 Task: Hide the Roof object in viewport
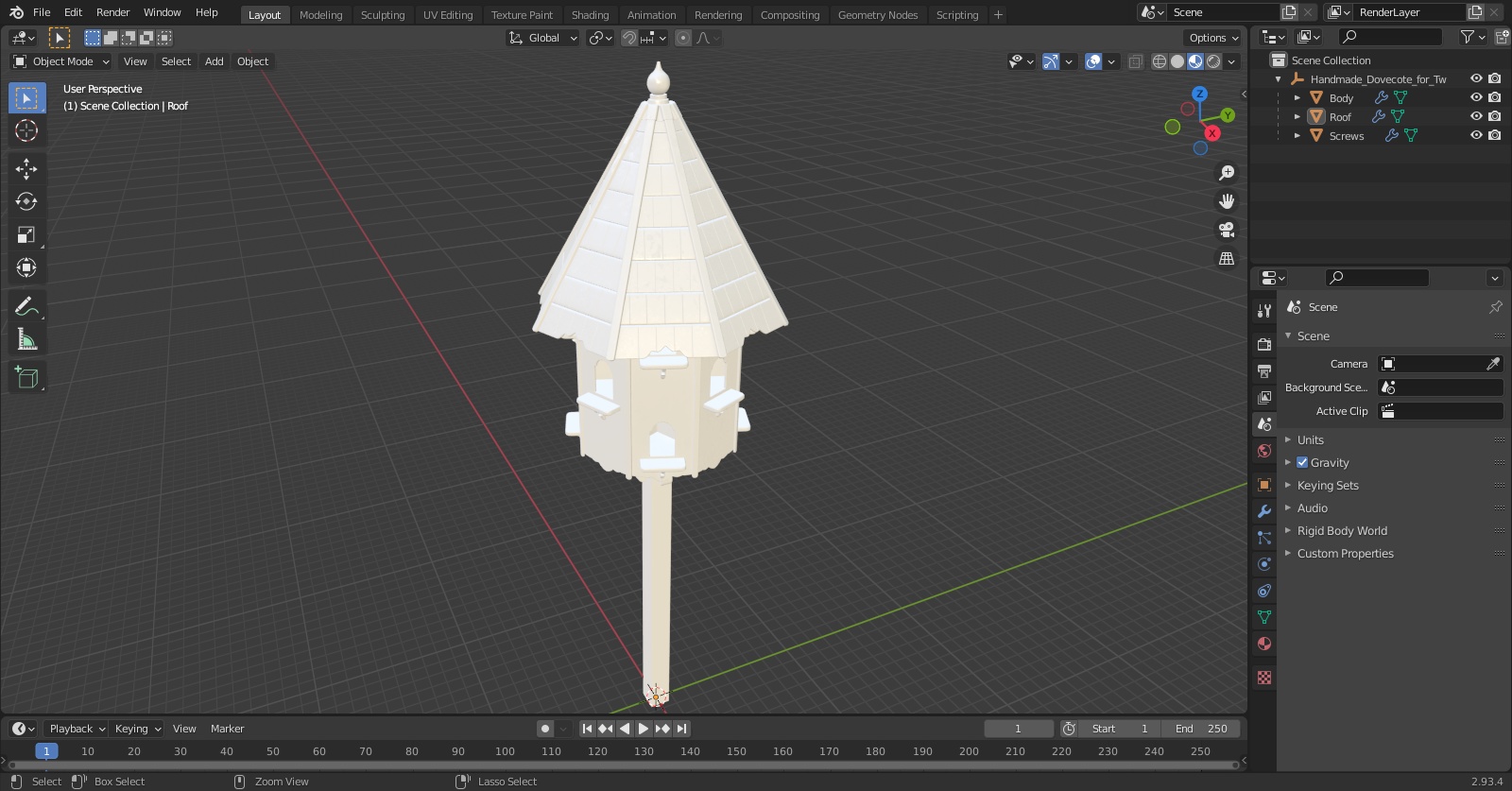[x=1476, y=116]
